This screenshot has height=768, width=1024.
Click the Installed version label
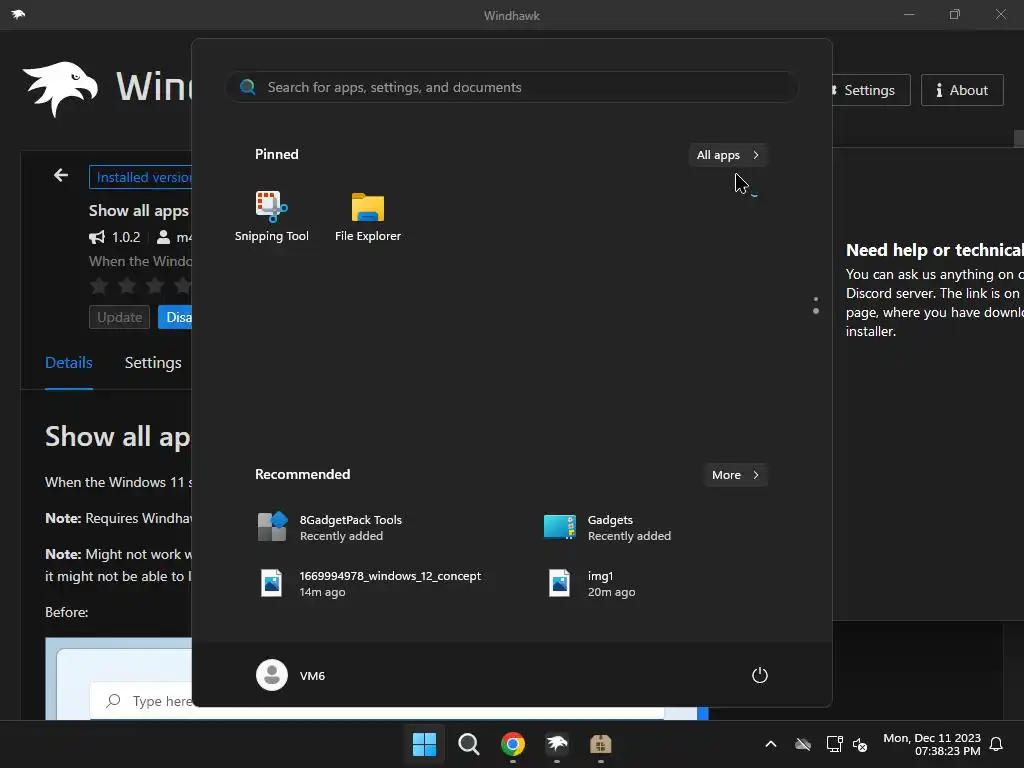(141, 177)
